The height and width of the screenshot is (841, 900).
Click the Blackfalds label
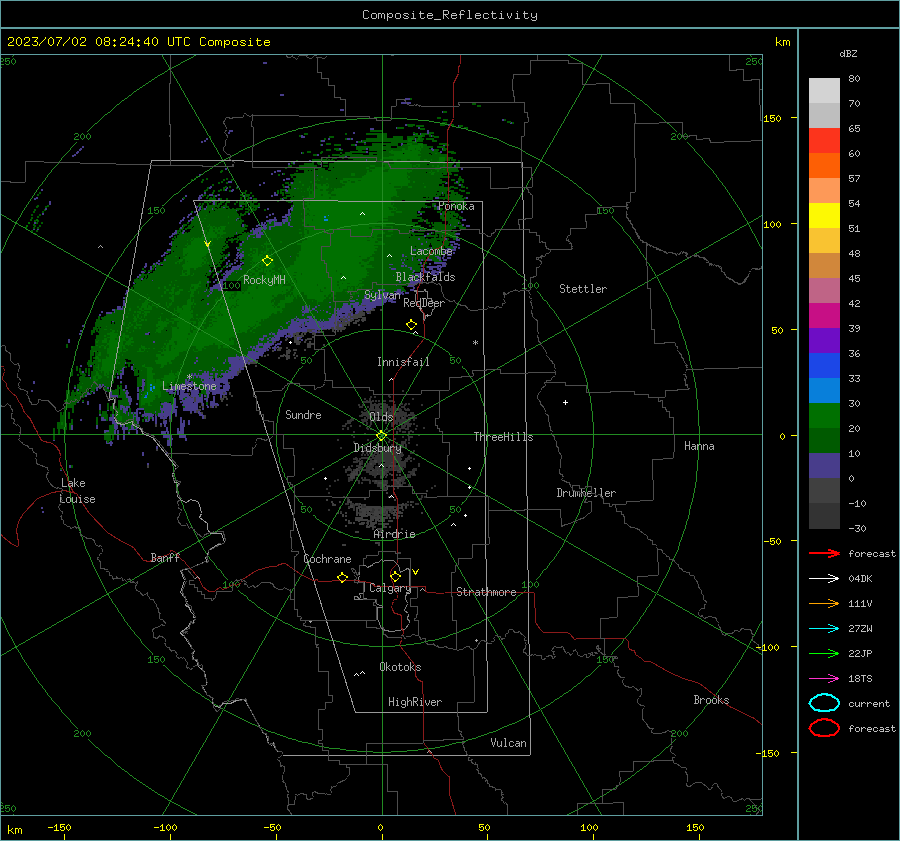[x=425, y=277]
